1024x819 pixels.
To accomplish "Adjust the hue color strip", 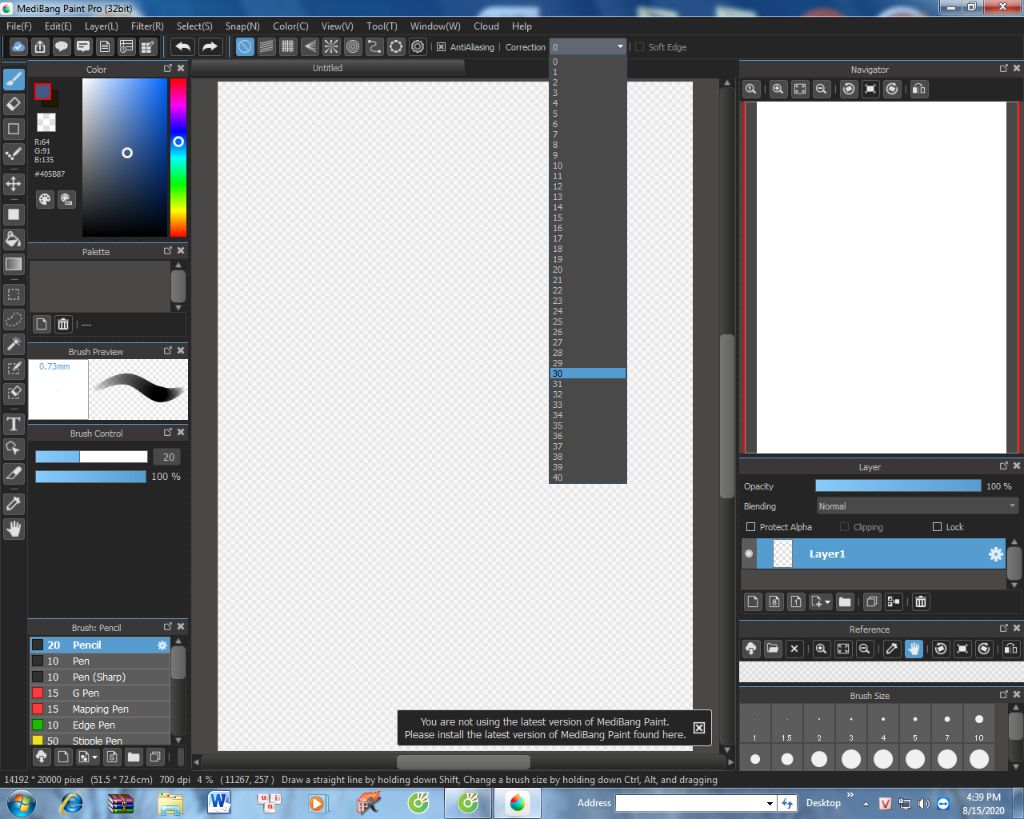I will [x=178, y=157].
